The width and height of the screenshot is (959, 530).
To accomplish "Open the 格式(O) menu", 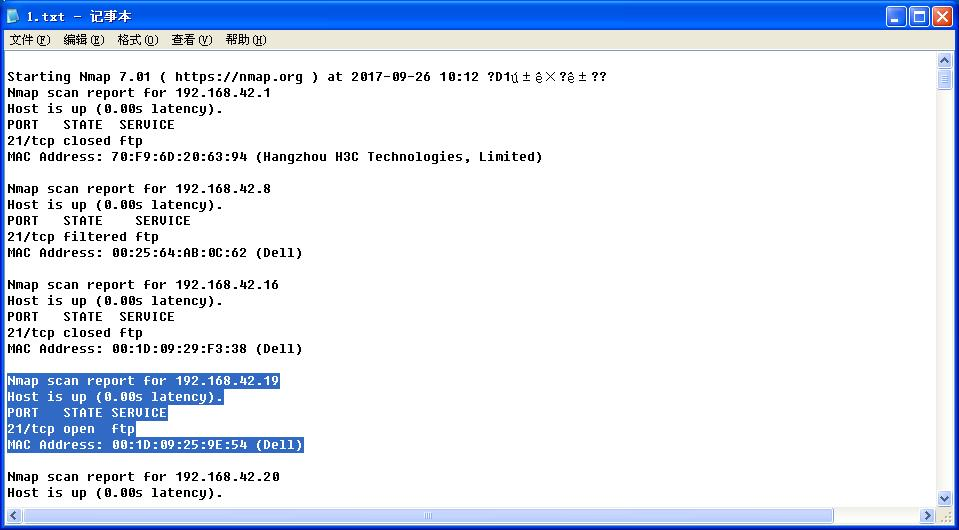I will point(138,40).
